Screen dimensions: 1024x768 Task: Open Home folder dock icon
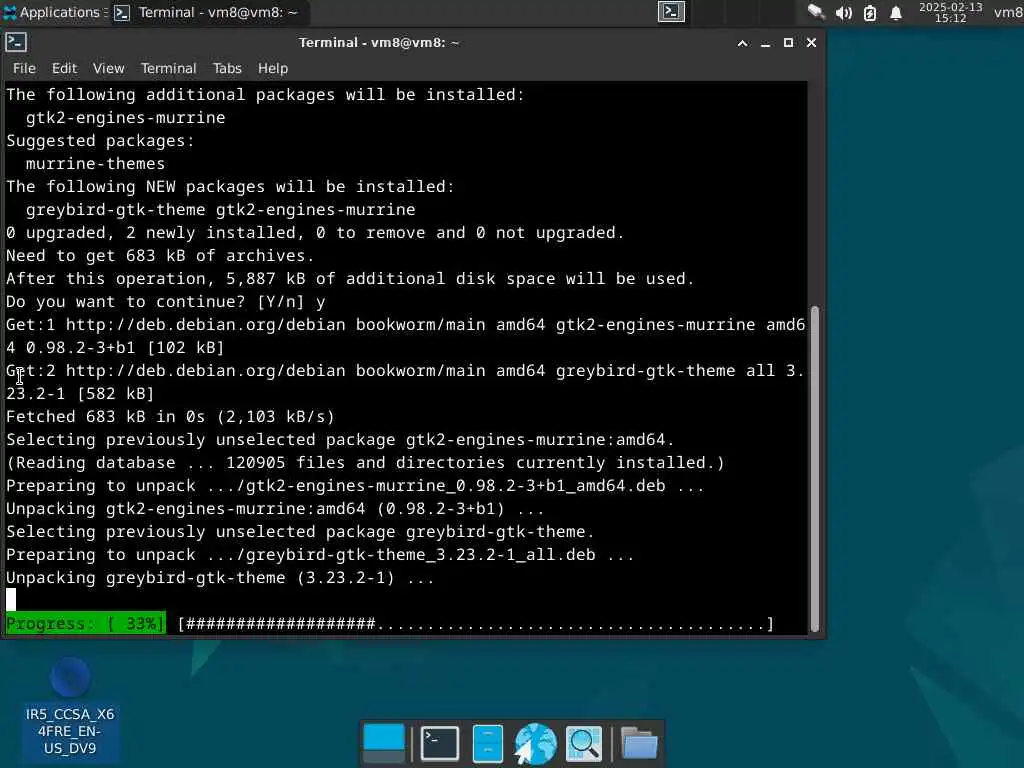click(639, 743)
